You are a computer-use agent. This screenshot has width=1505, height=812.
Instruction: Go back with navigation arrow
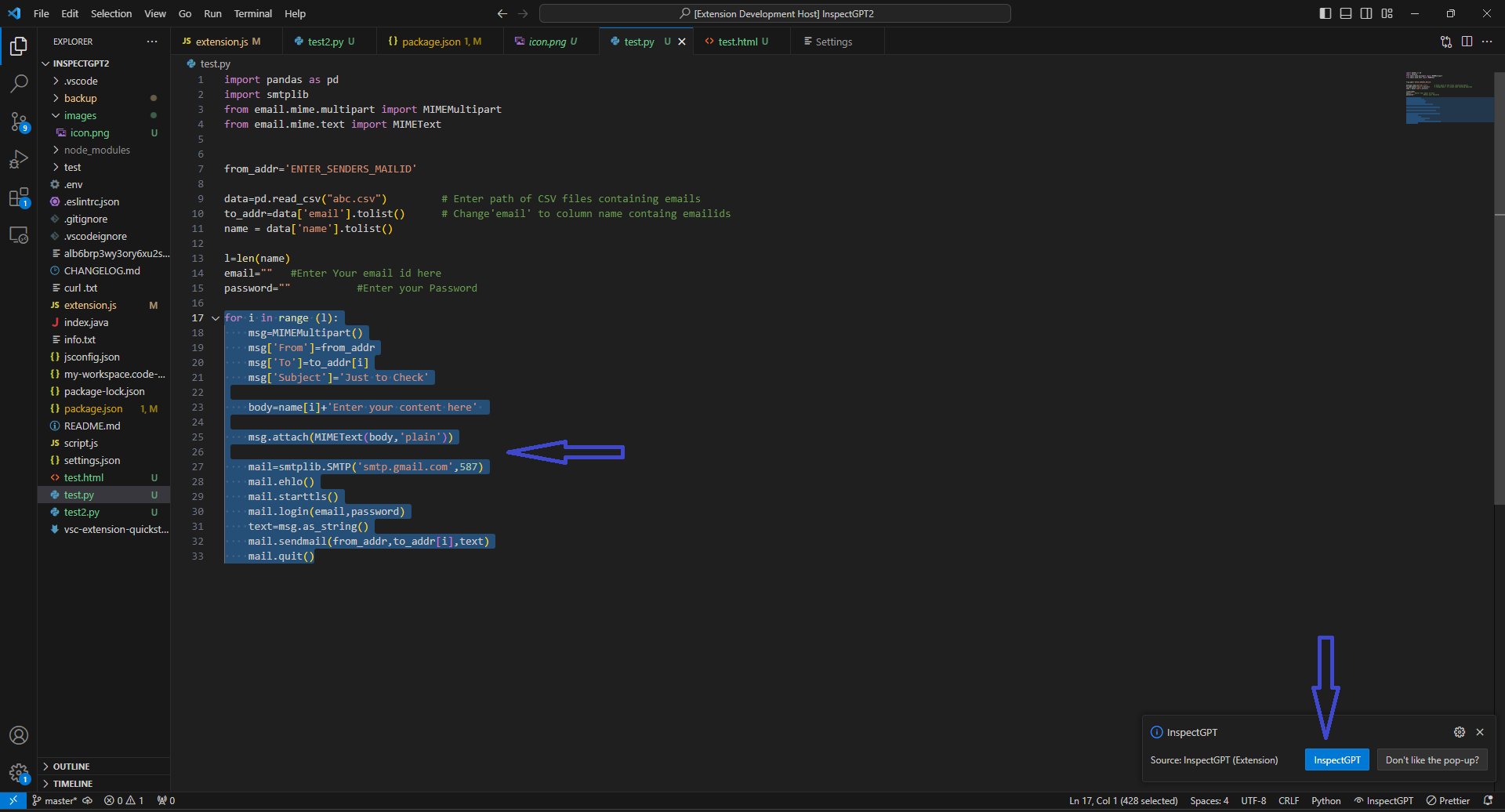tap(502, 13)
